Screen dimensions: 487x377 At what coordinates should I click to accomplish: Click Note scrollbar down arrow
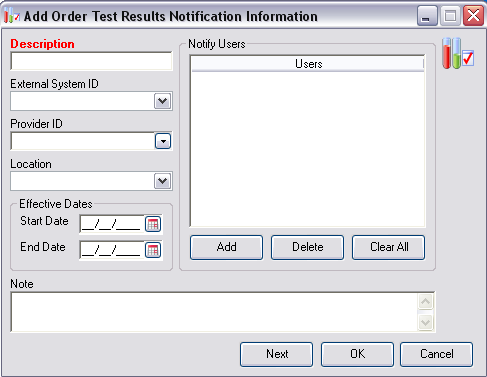tap(426, 322)
